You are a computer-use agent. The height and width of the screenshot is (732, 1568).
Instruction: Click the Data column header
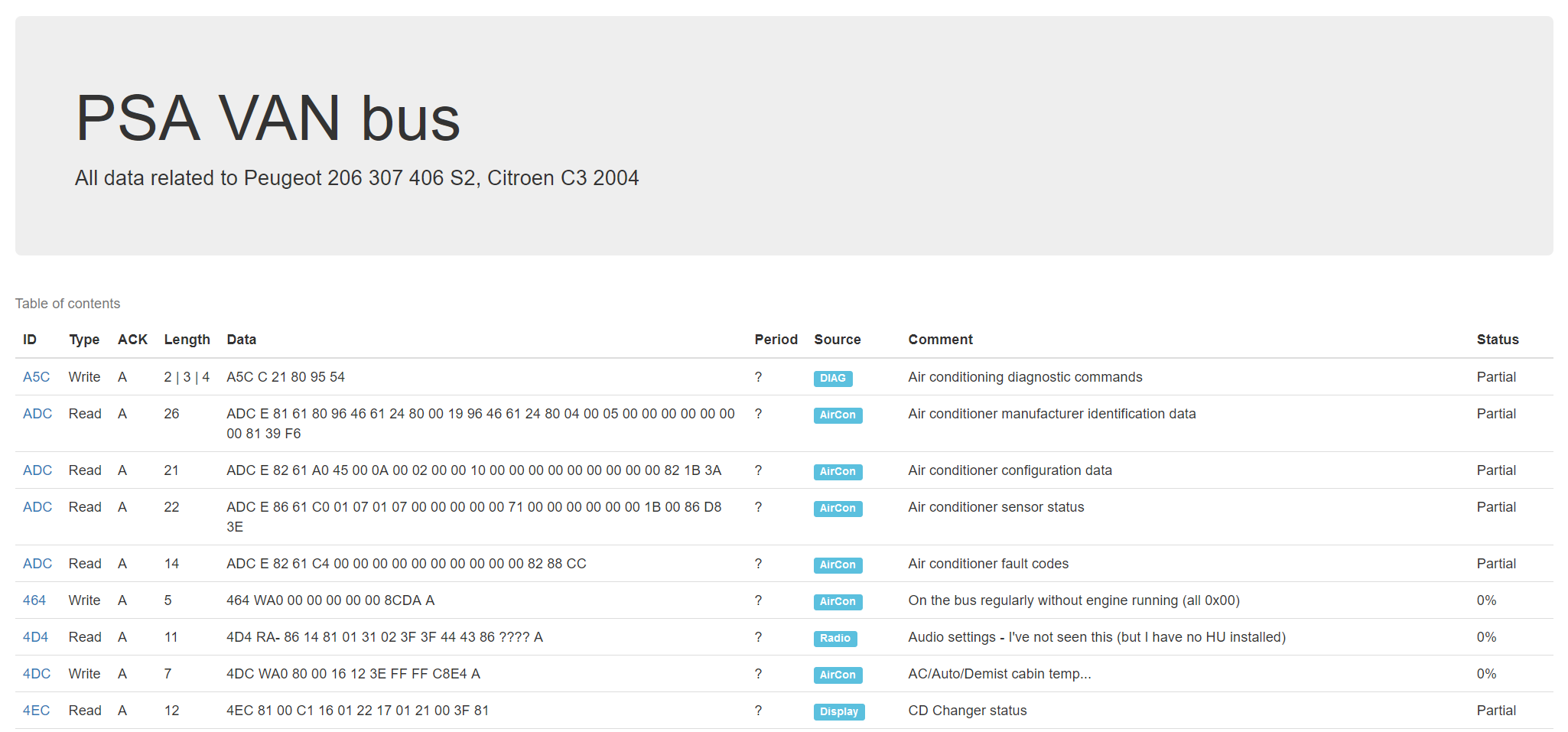242,340
